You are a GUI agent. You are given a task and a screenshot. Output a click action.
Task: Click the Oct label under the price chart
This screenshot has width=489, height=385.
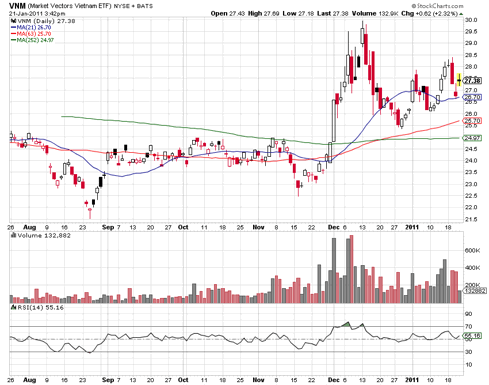[x=183, y=227]
